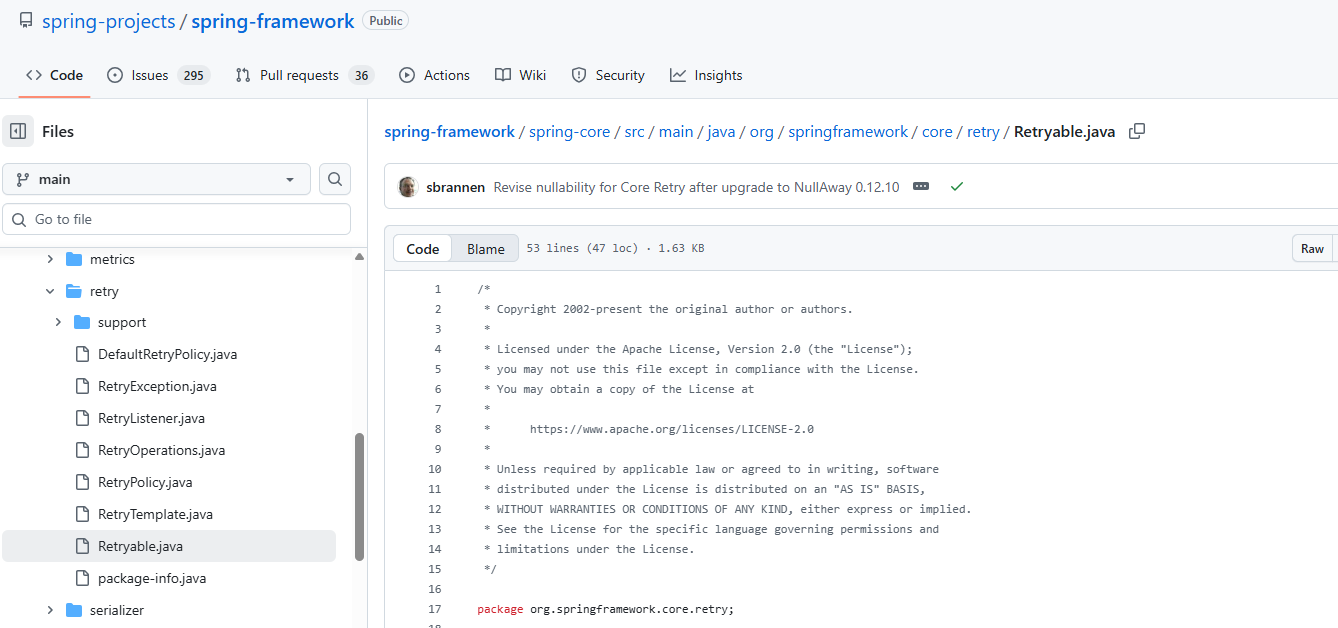Image resolution: width=1338 pixels, height=628 pixels.
Task: Collapse the retry folder chevron
Action: pos(50,291)
